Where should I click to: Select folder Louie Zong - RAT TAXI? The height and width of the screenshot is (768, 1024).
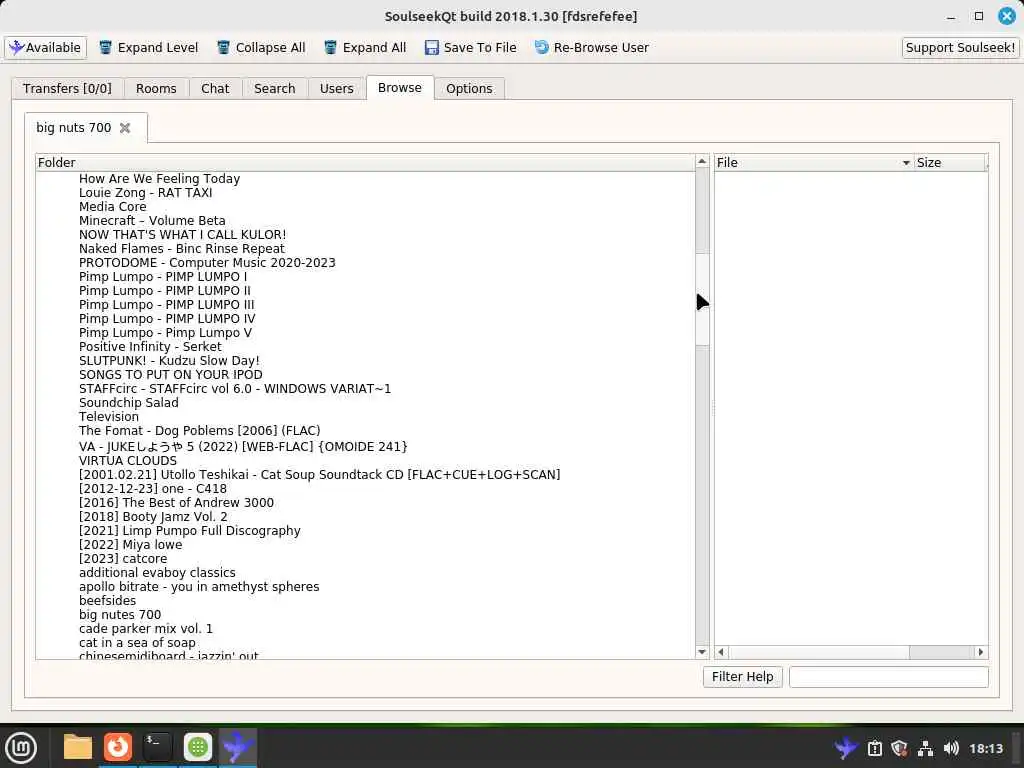(146, 193)
